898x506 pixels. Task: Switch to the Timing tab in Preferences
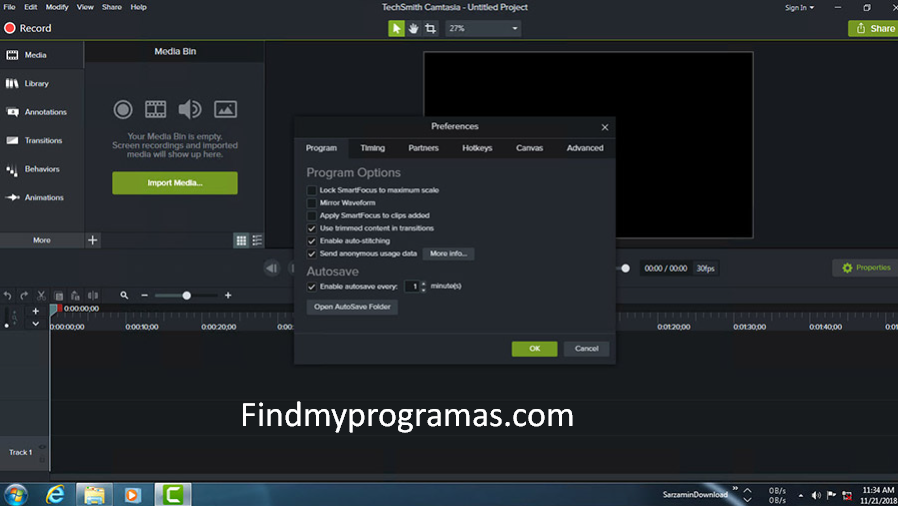point(372,148)
